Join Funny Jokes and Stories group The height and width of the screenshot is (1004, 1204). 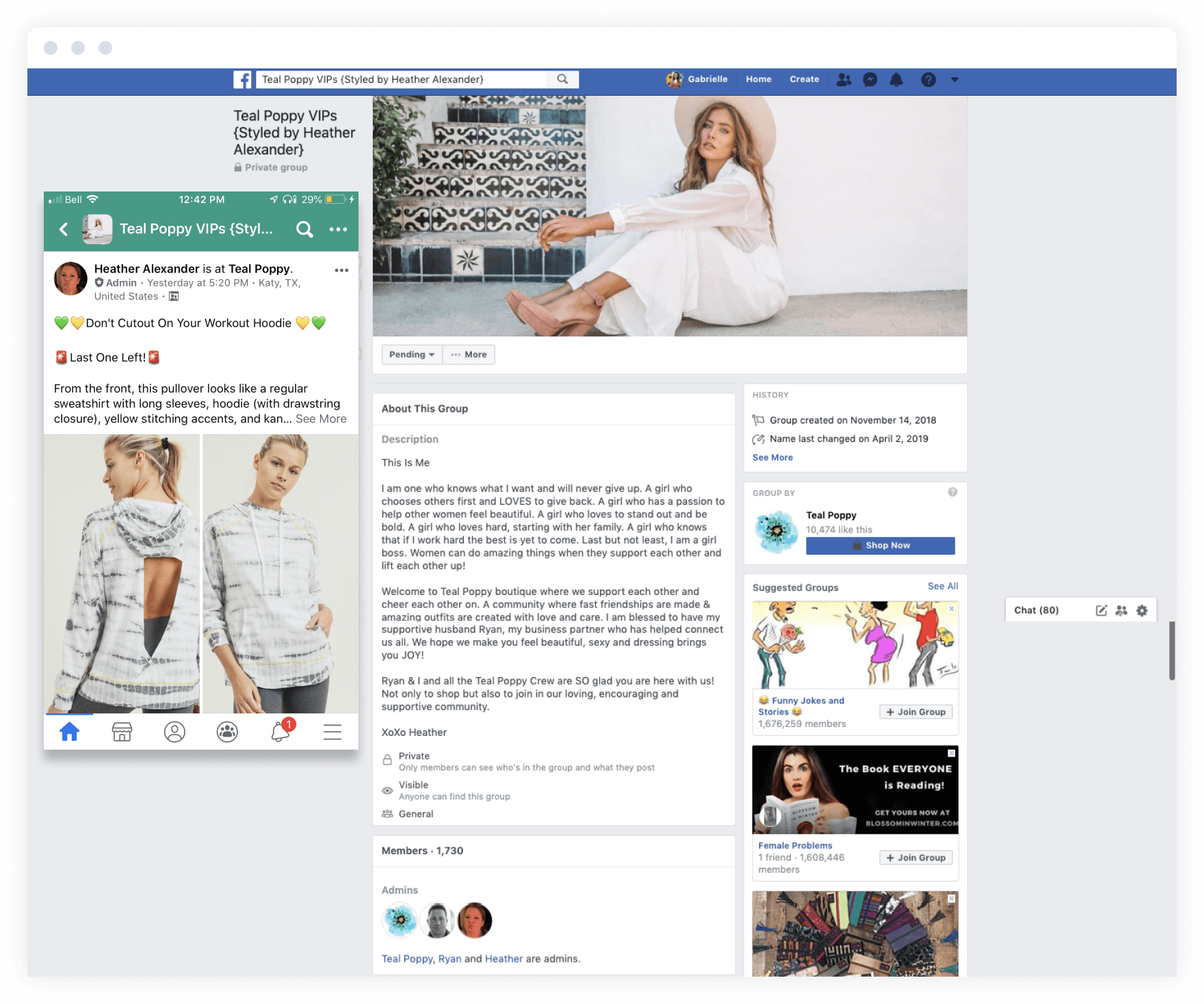point(915,712)
